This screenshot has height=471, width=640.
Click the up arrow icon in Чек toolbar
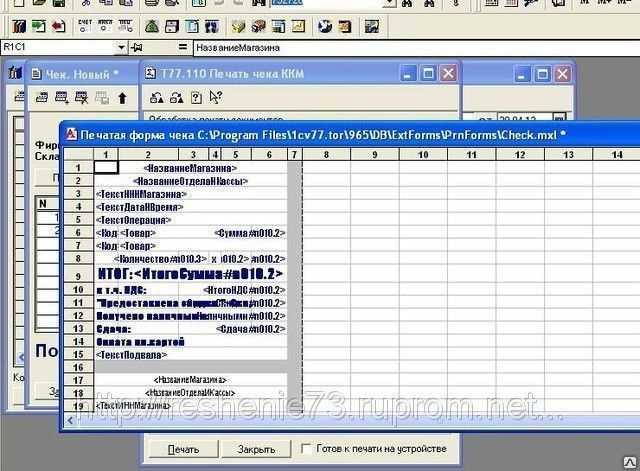click(x=122, y=98)
